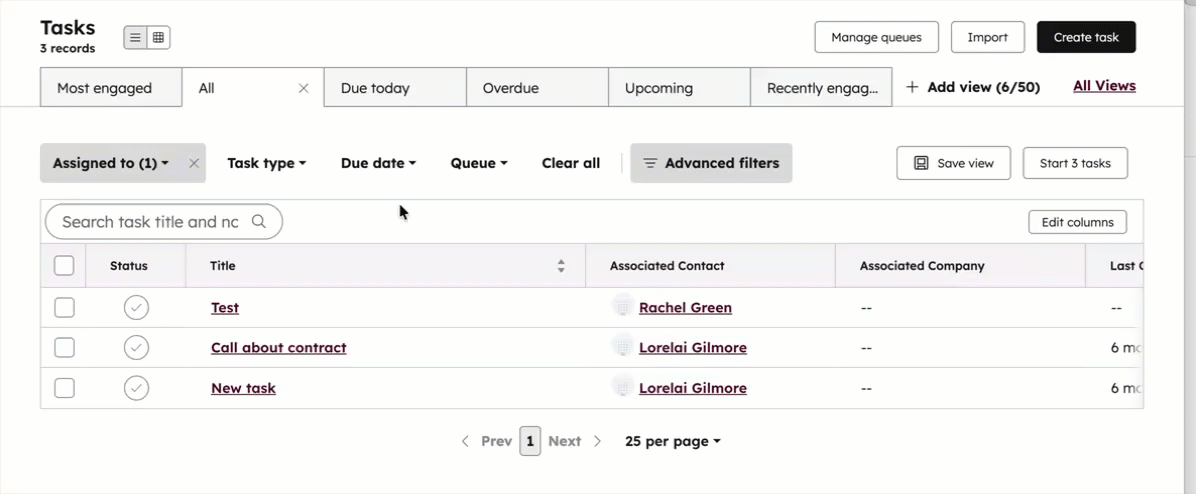Select all tasks header checkbox
The image size is (1196, 494).
[64, 266]
